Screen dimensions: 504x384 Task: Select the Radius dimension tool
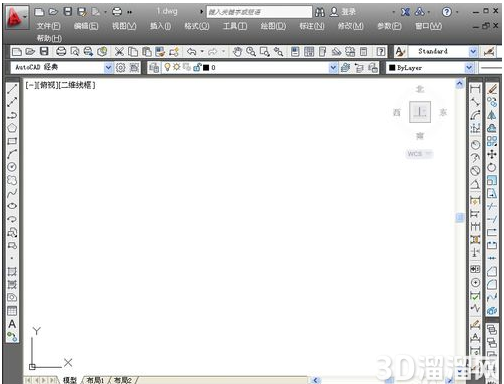point(475,144)
